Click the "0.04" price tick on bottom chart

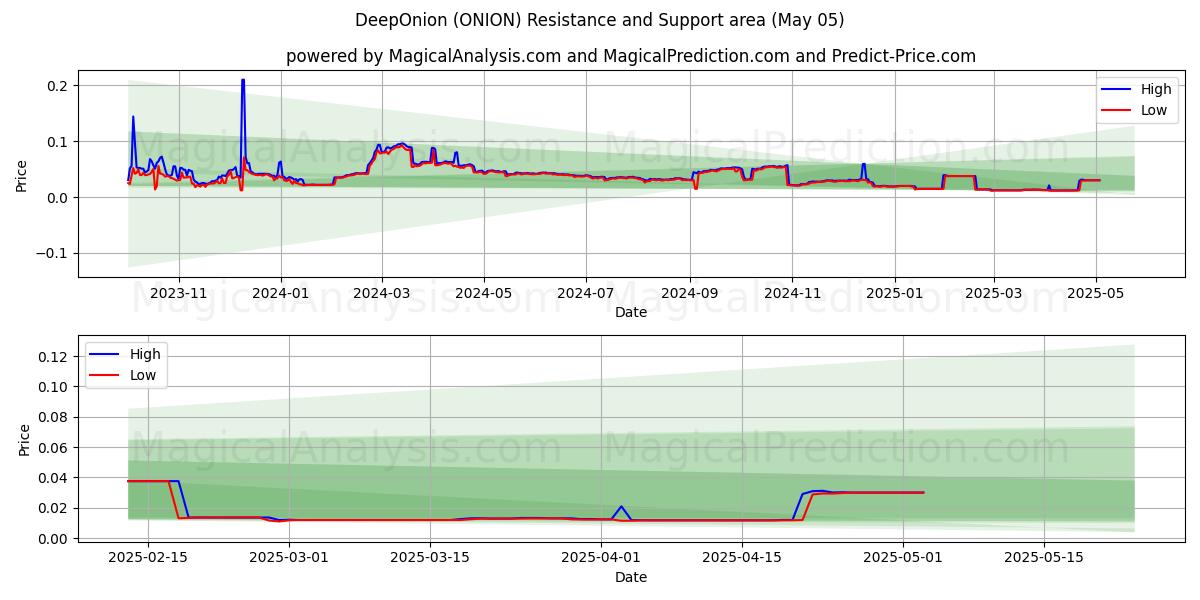53,478
